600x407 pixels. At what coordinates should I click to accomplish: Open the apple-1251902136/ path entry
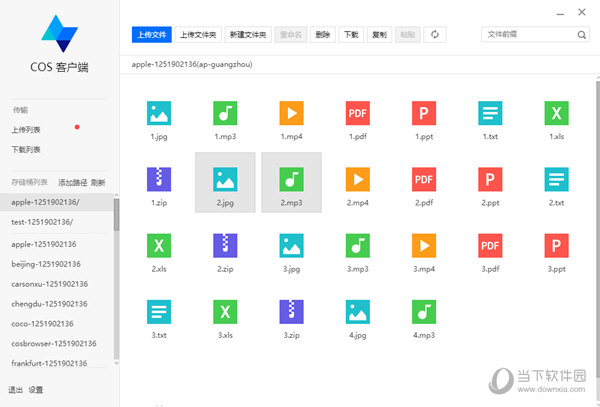click(57, 202)
